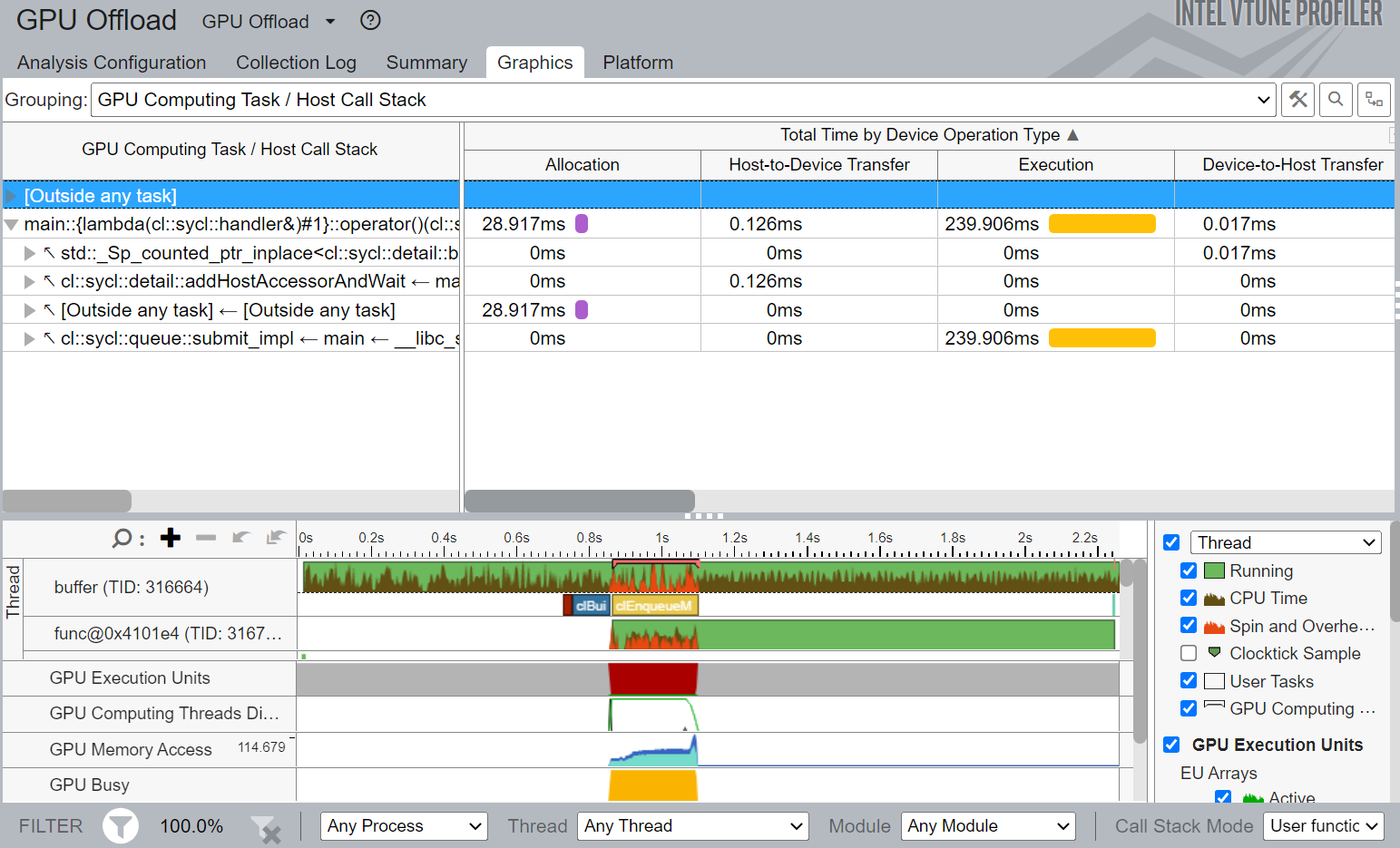Click the Running green legend swatch
The width and height of the screenshot is (1400, 848).
point(1214,570)
